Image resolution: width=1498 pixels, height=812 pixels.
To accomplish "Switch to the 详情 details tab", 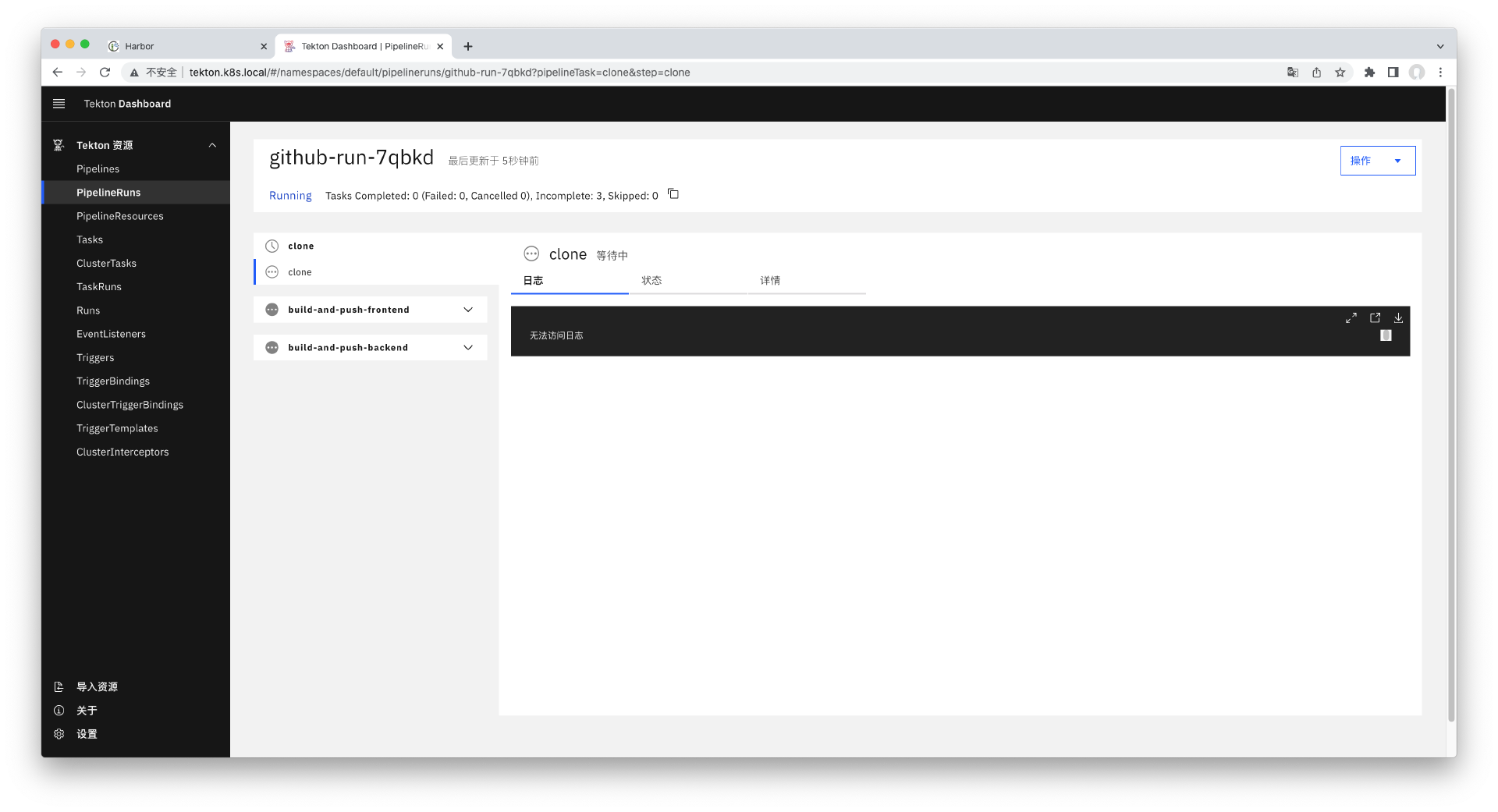I will [807, 281].
